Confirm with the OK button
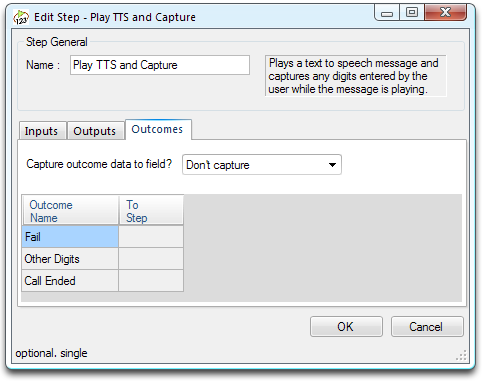 pos(346,327)
